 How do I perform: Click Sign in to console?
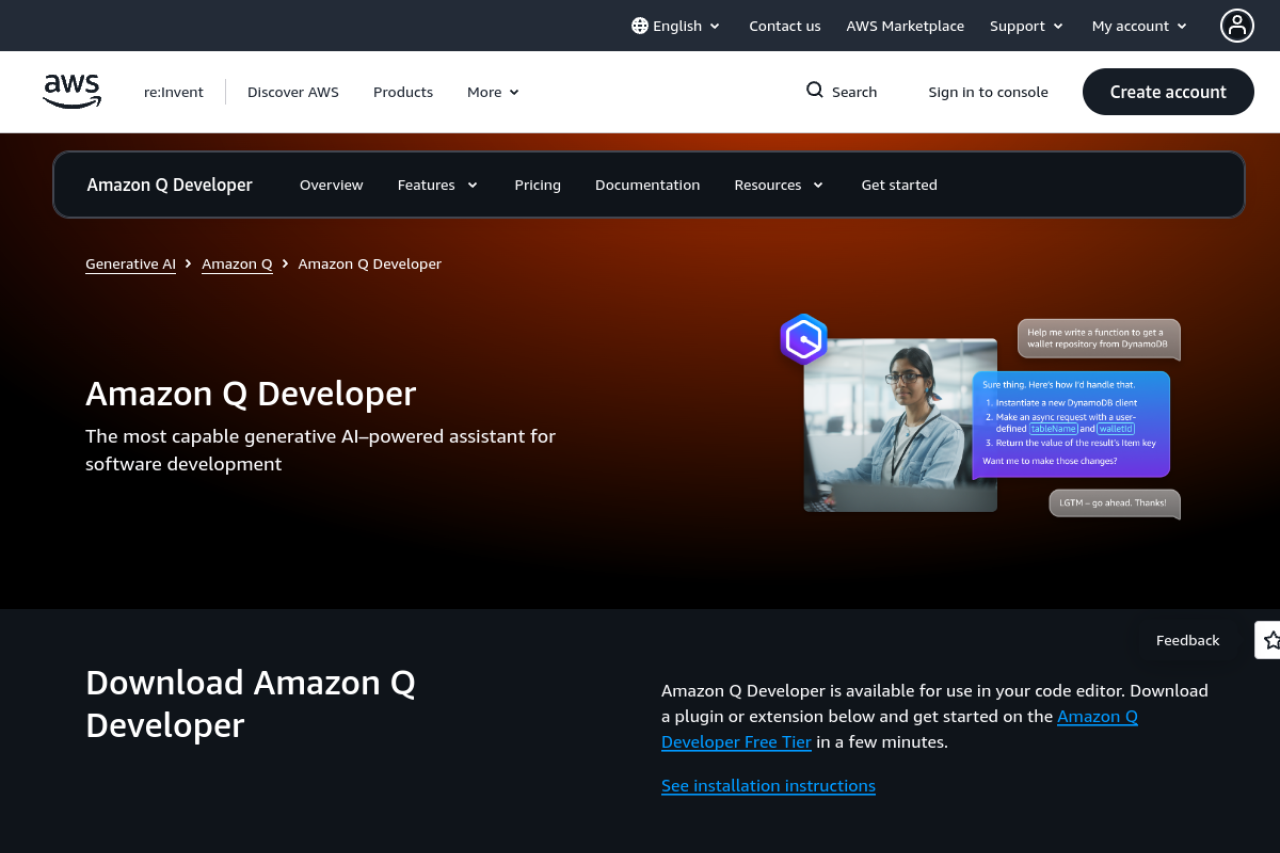[x=988, y=92]
